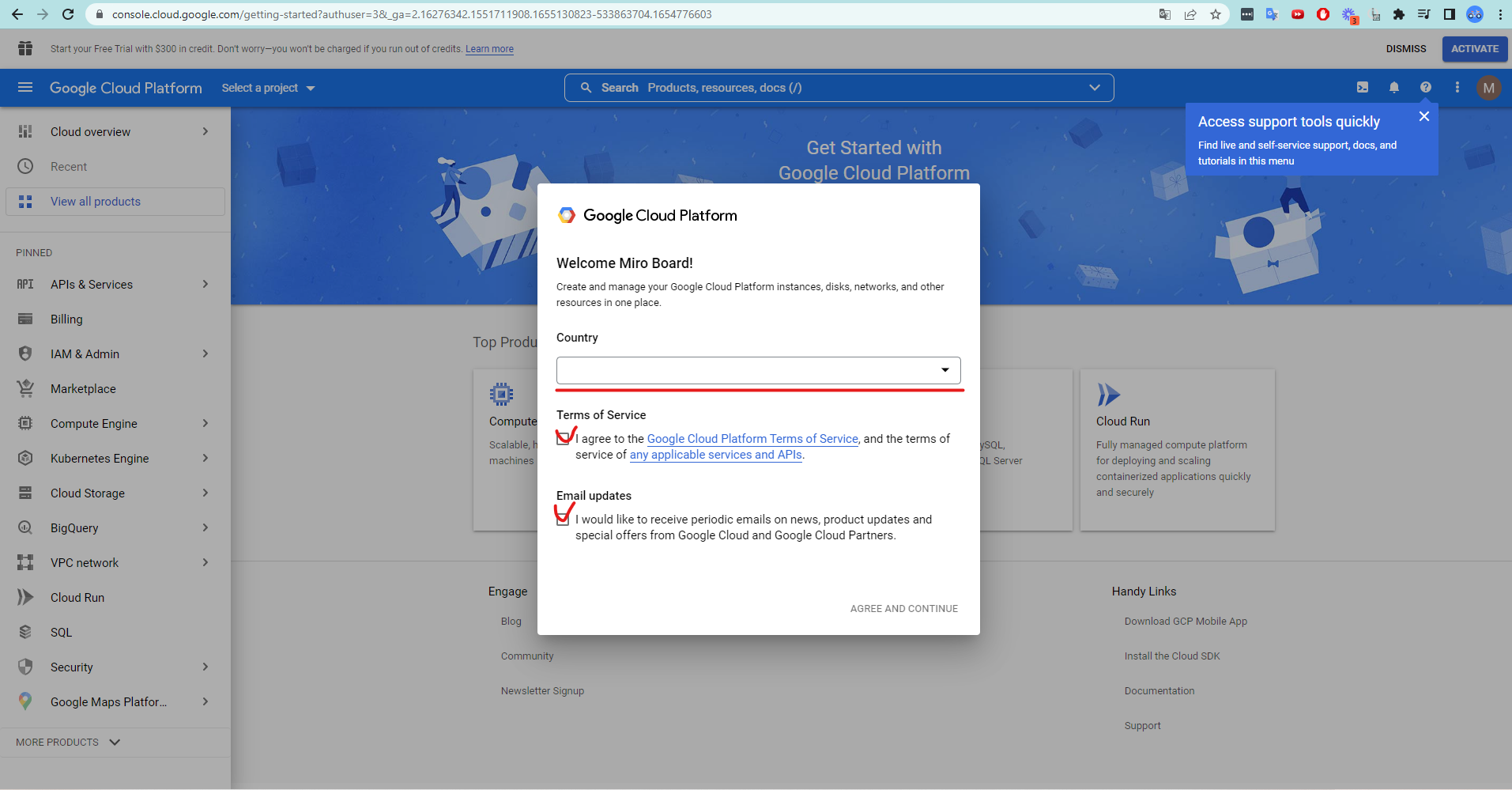Check the Terms of Service agreement box

(x=563, y=439)
